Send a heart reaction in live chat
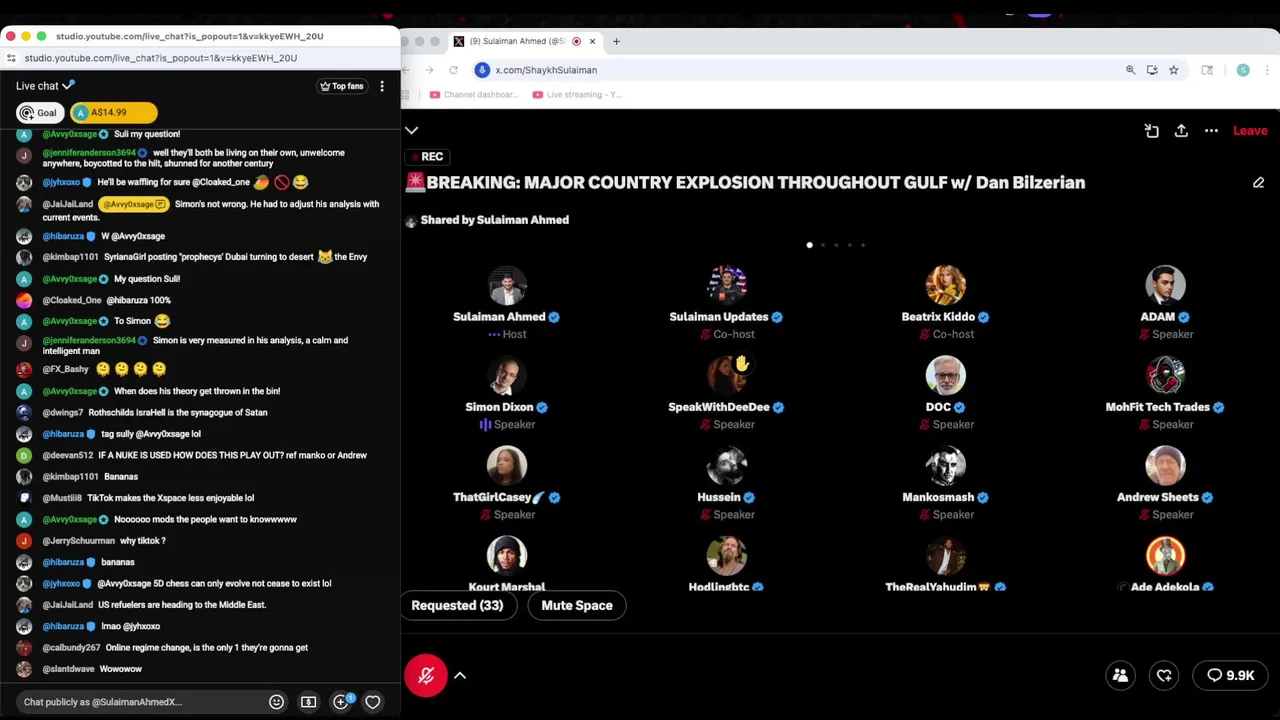 coord(372,702)
